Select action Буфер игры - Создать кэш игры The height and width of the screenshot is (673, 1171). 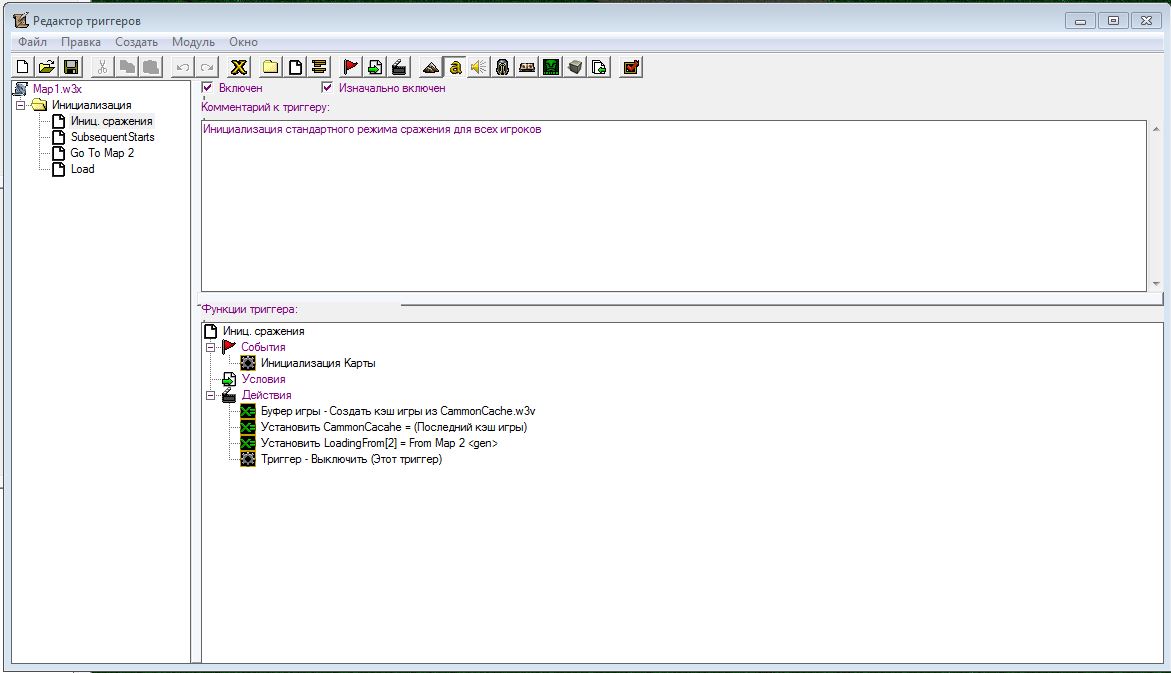pyautogui.click(x=397, y=411)
